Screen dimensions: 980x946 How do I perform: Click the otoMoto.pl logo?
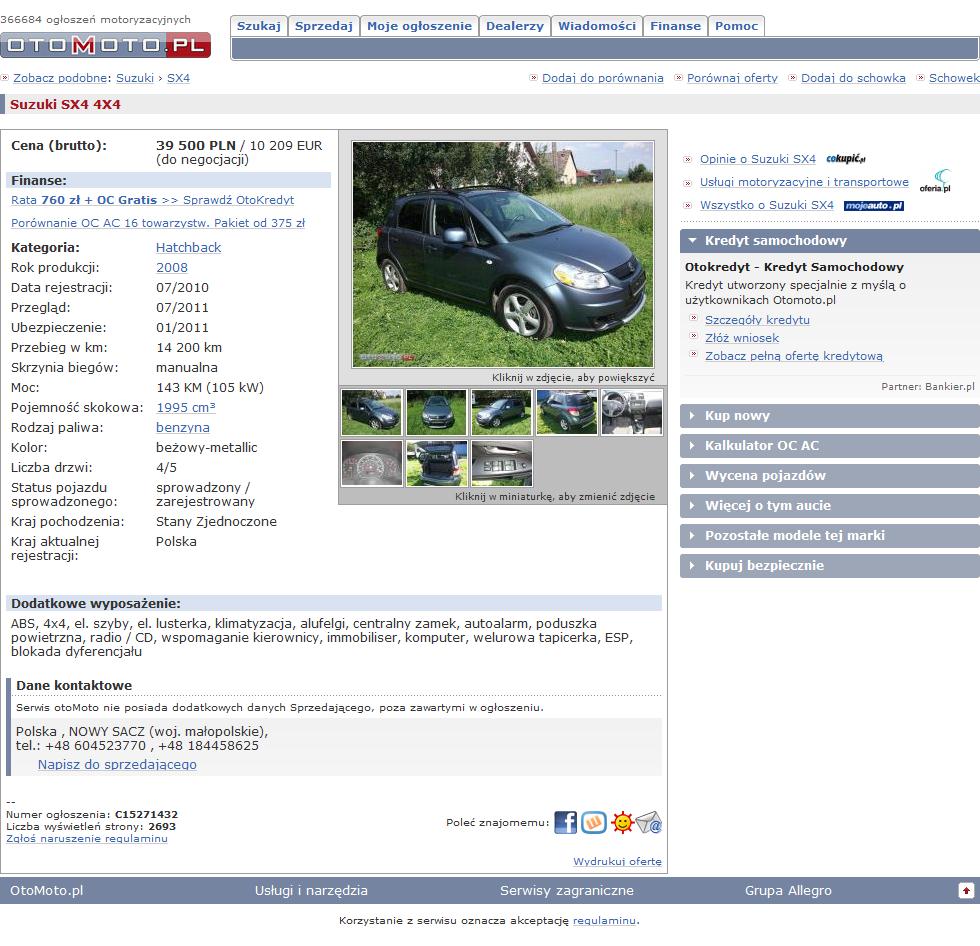[x=105, y=45]
